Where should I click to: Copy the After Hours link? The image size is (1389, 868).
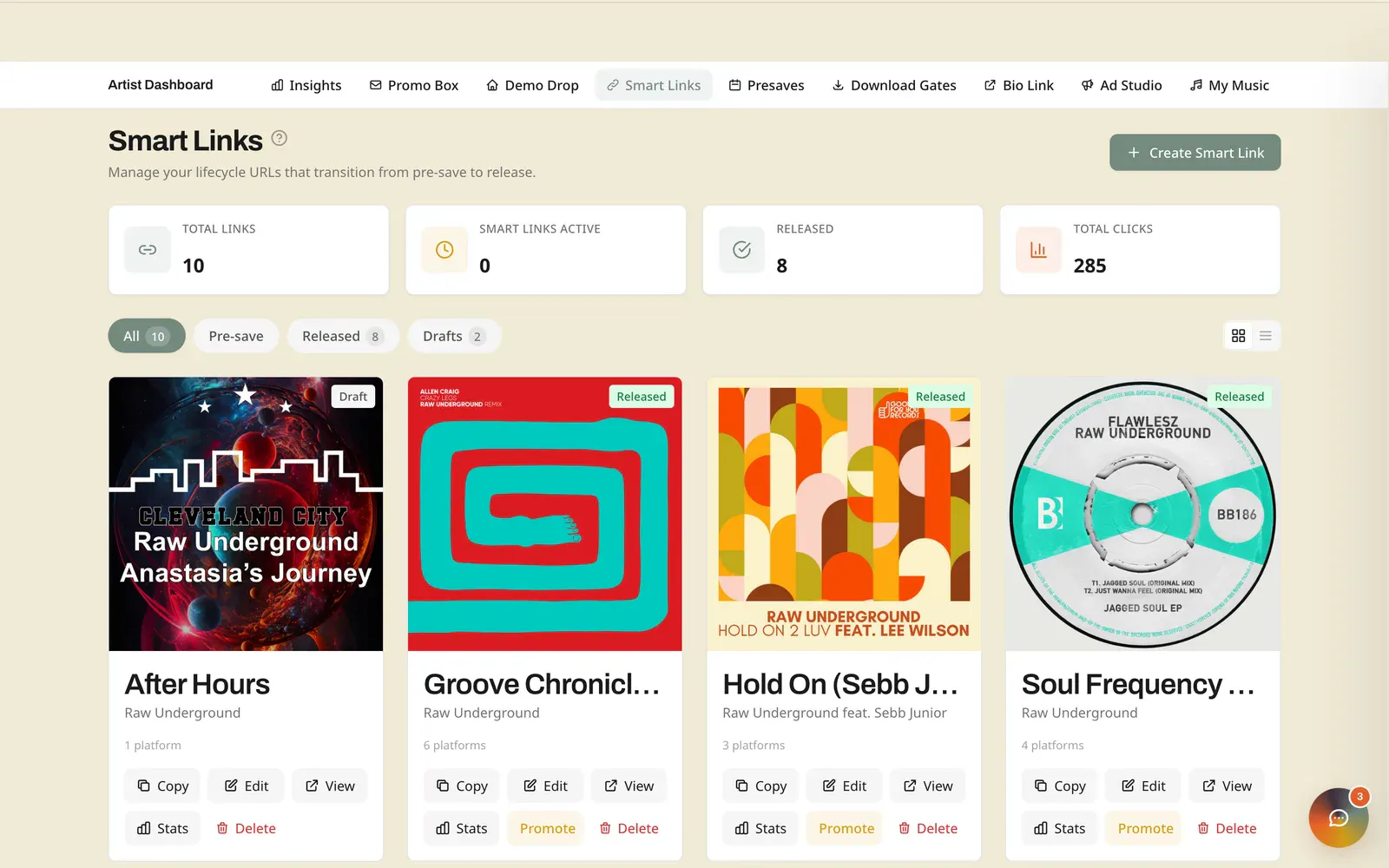(x=162, y=786)
